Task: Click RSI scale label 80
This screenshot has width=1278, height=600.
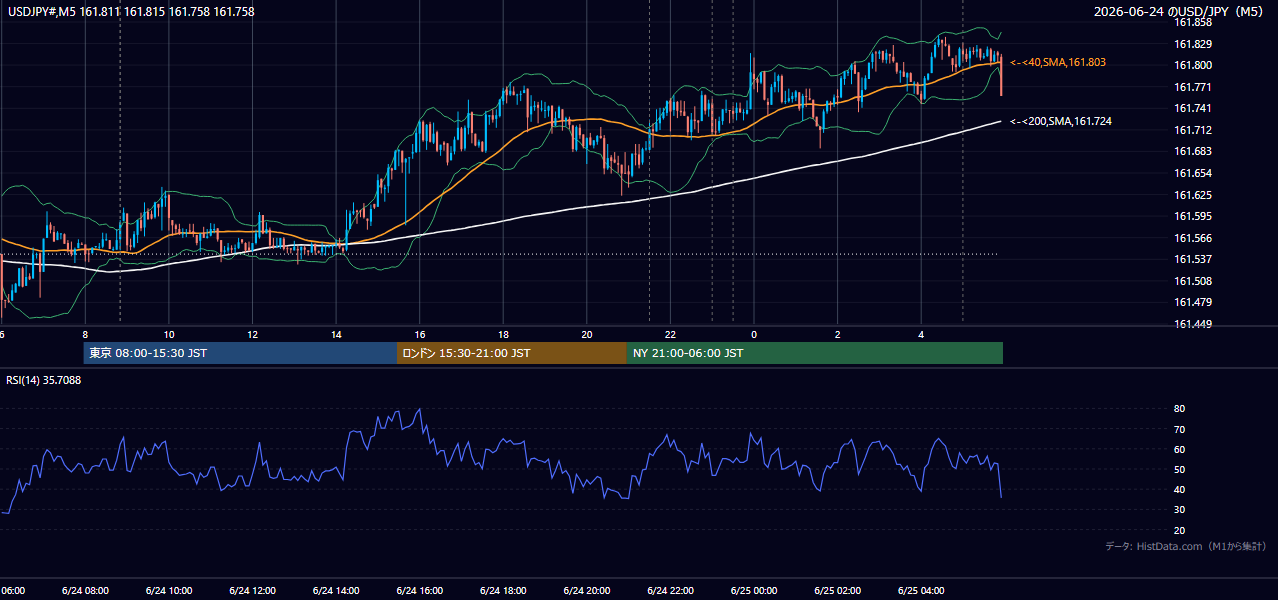Action: click(x=1179, y=409)
